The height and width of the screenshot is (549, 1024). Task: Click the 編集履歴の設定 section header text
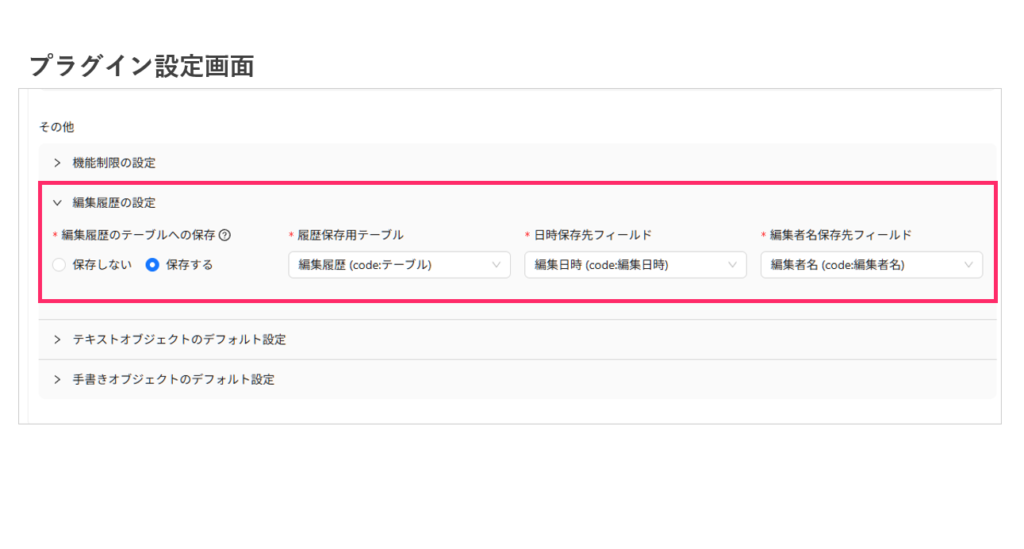[x=114, y=202]
